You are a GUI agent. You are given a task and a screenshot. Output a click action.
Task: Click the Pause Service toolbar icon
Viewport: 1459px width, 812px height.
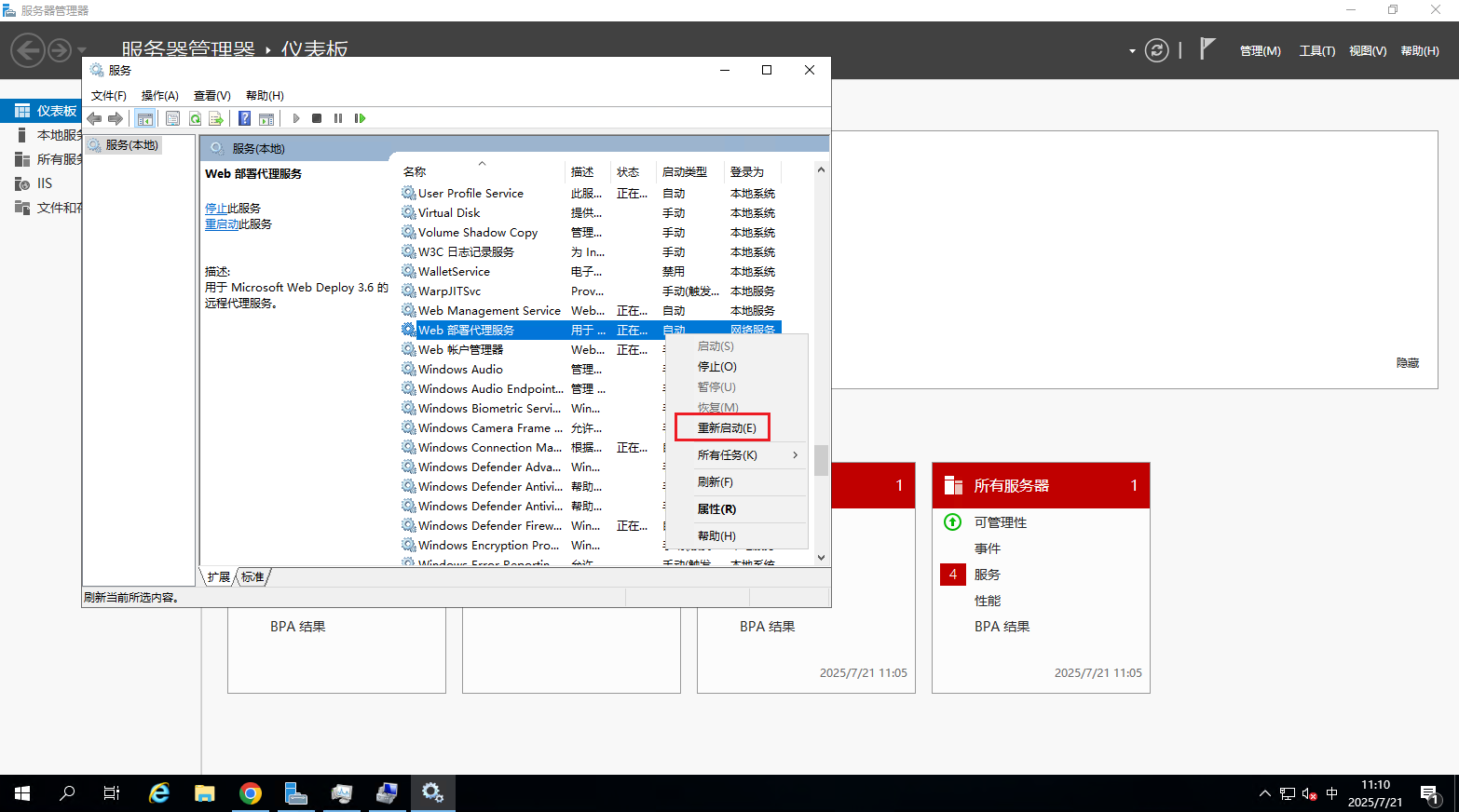(338, 118)
